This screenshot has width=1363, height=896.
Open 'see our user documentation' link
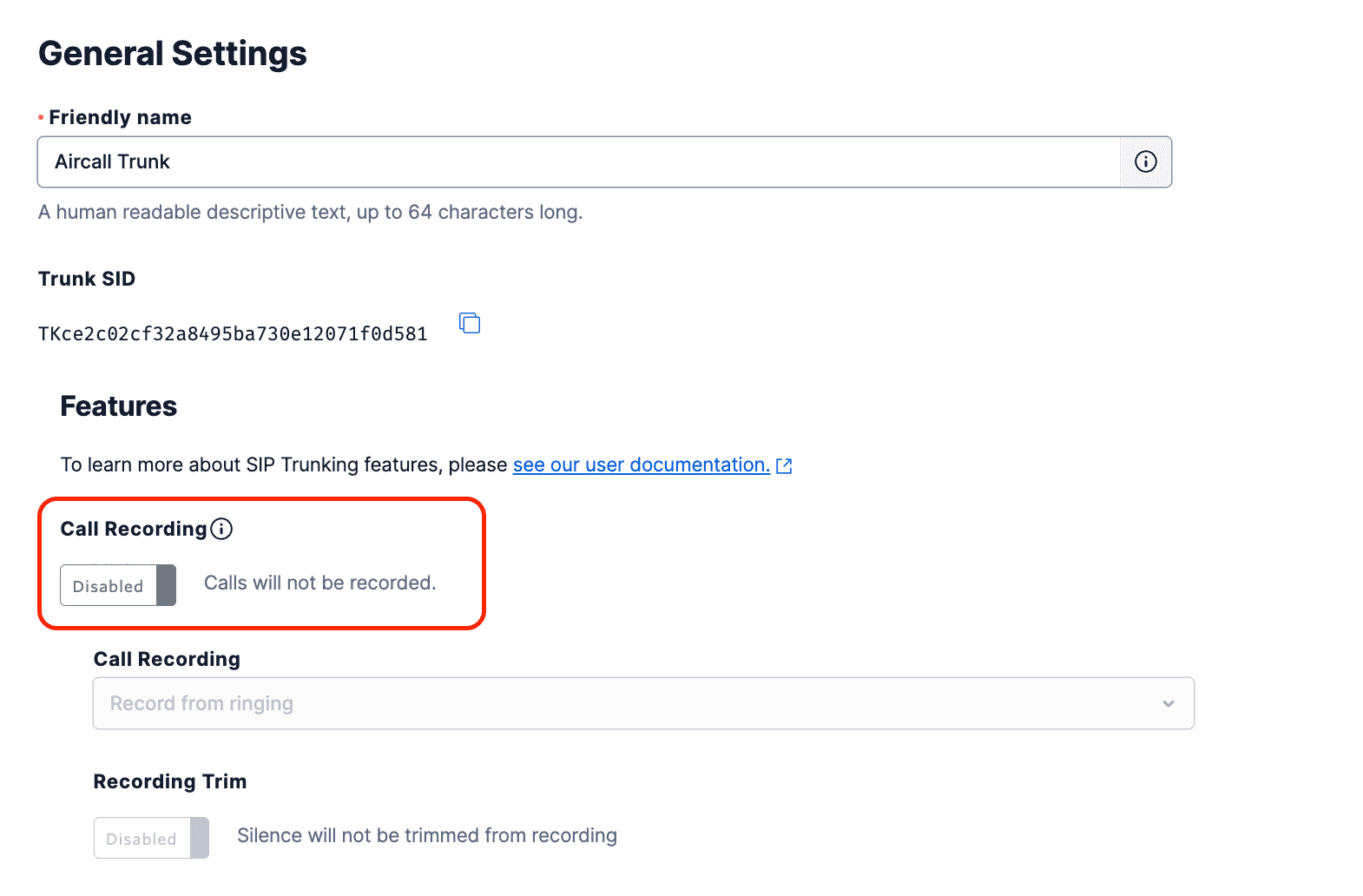tap(641, 465)
